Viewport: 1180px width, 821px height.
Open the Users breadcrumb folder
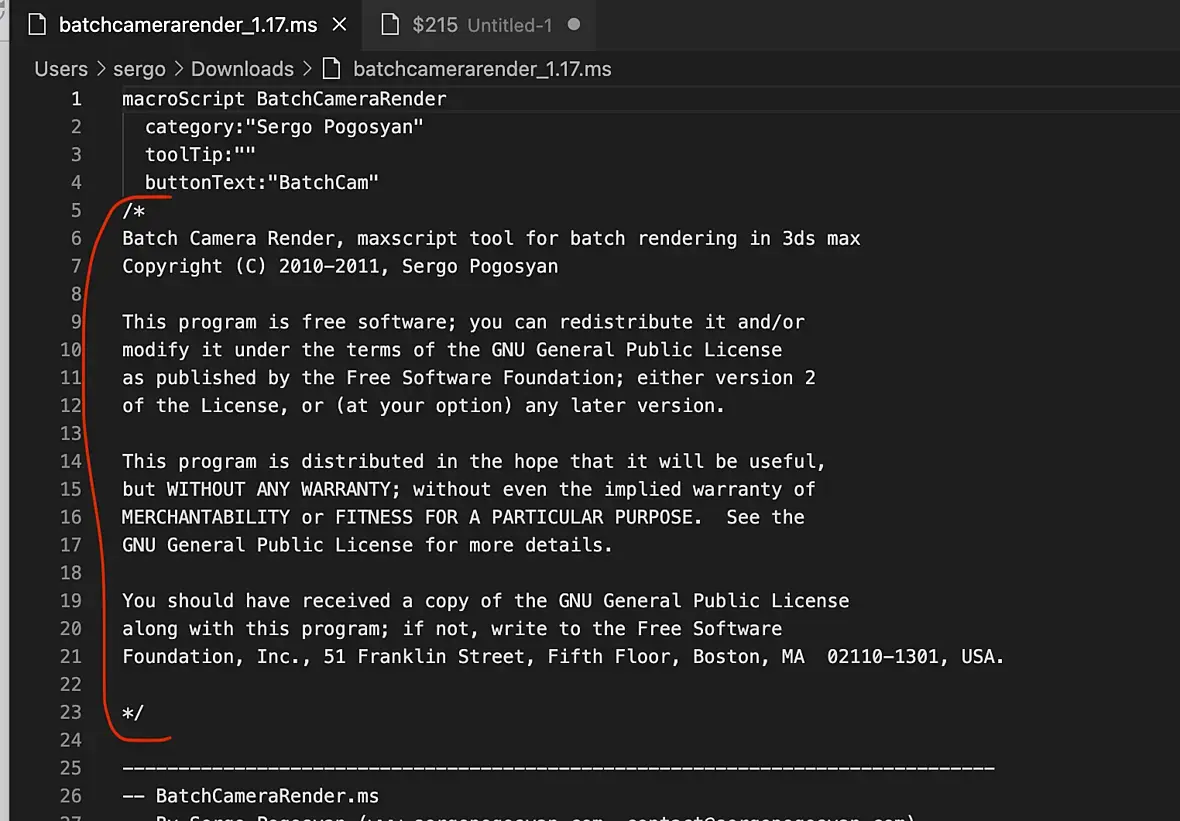pos(61,69)
